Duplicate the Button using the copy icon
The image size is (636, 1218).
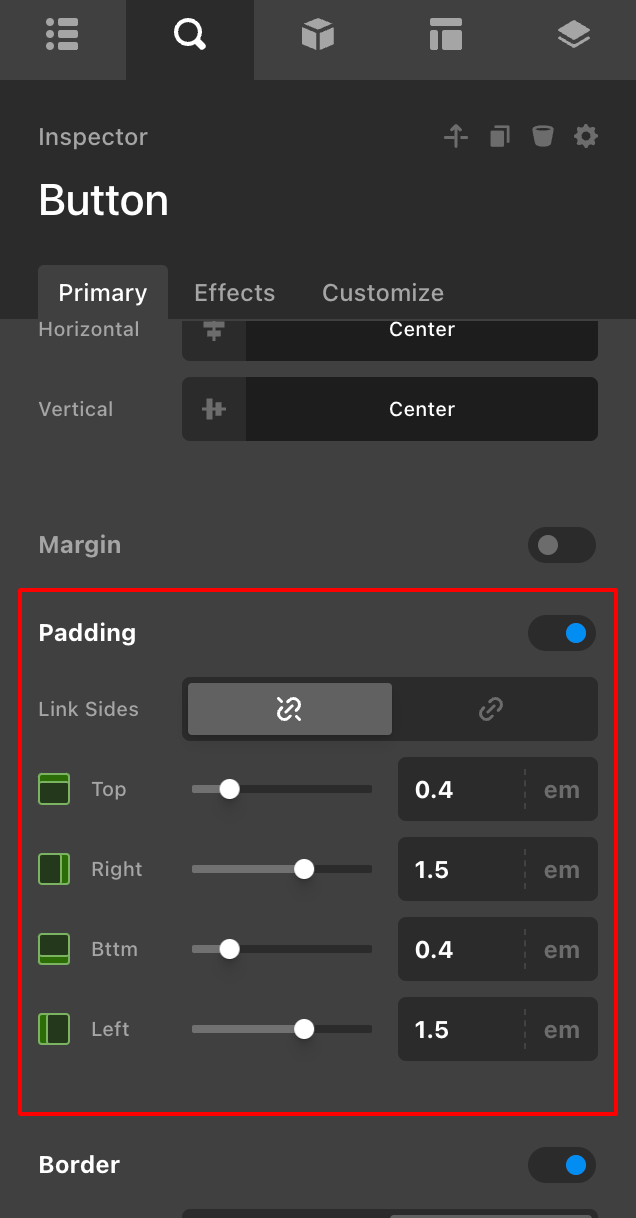click(x=499, y=136)
